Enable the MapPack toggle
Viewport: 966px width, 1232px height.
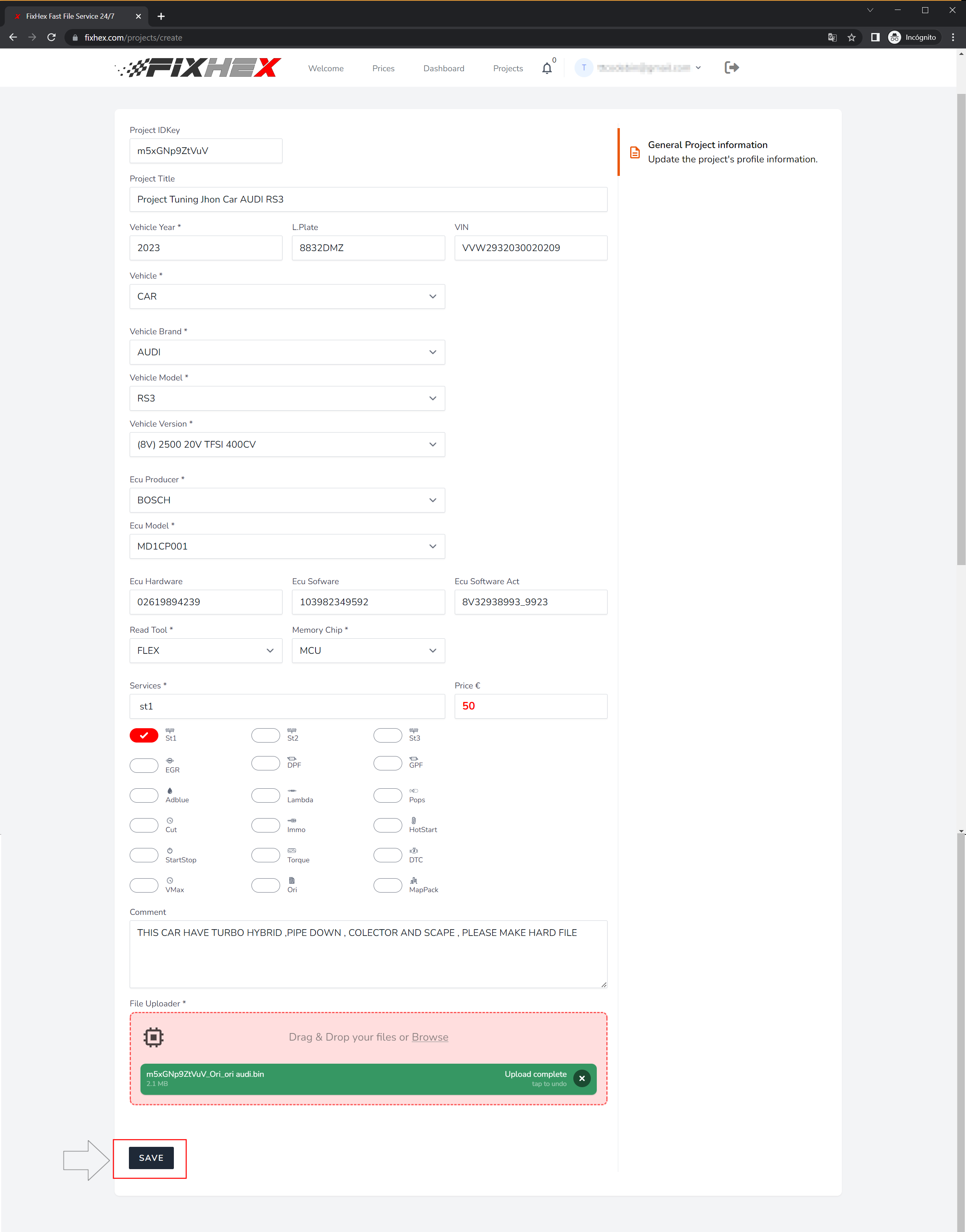click(x=388, y=885)
